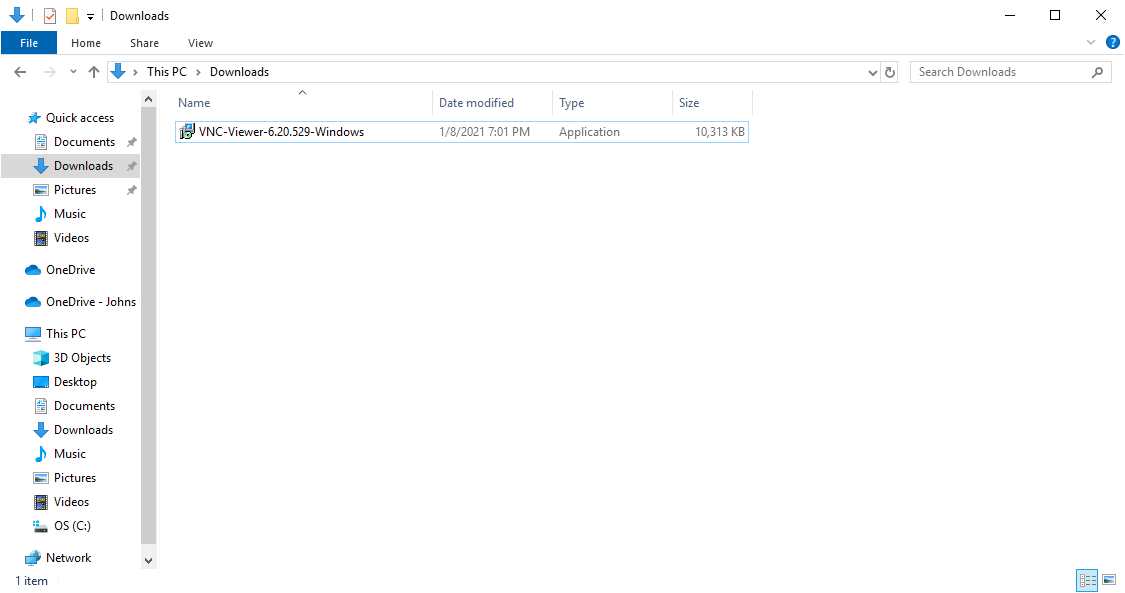Click New folder icon in quick access toolbar
1125x593 pixels.
(72, 16)
